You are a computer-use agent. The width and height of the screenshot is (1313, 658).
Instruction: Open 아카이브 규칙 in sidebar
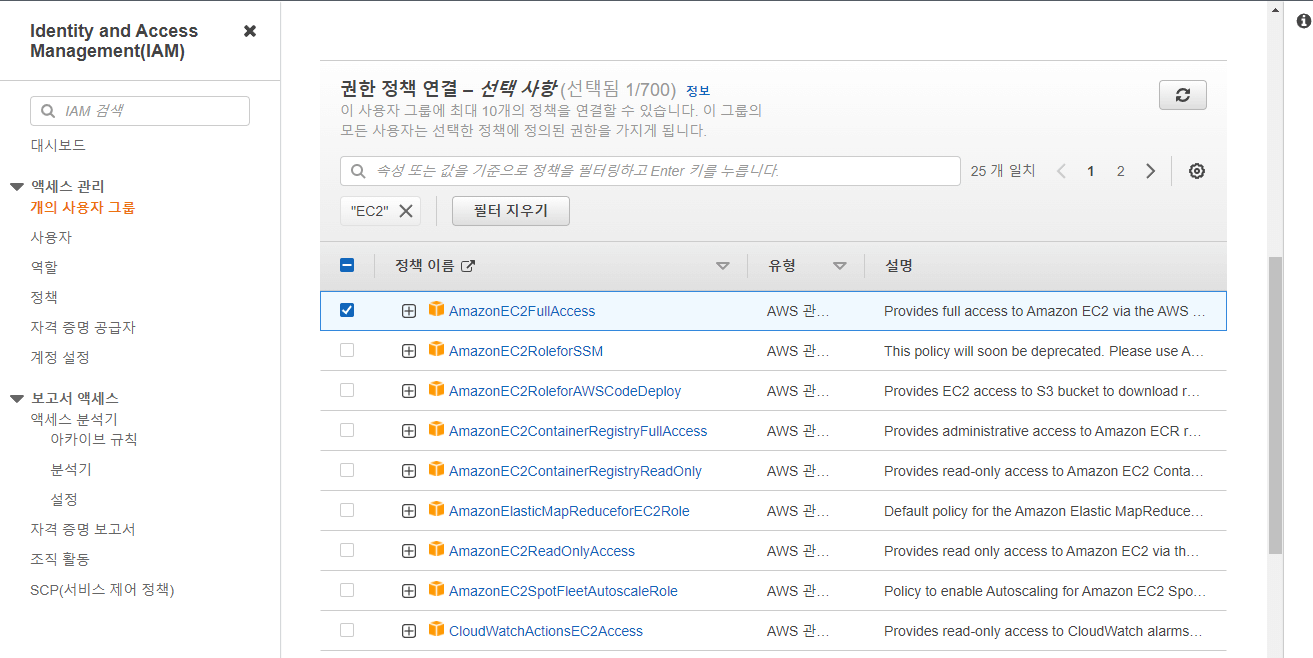(x=94, y=439)
